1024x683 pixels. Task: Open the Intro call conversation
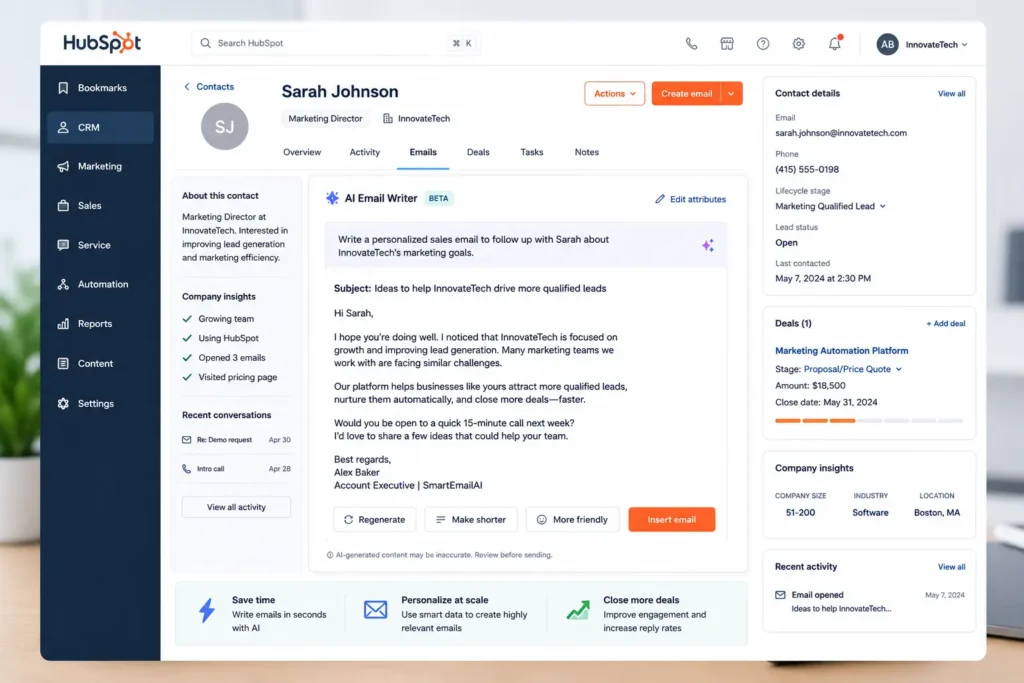pyautogui.click(x=236, y=469)
